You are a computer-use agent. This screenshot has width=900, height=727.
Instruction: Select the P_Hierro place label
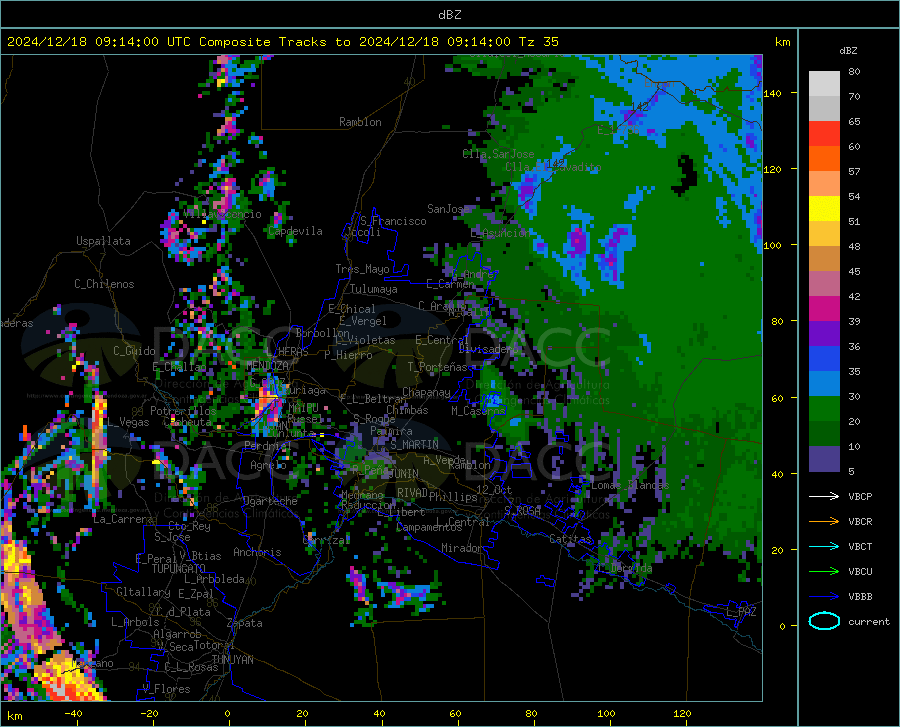(348, 355)
